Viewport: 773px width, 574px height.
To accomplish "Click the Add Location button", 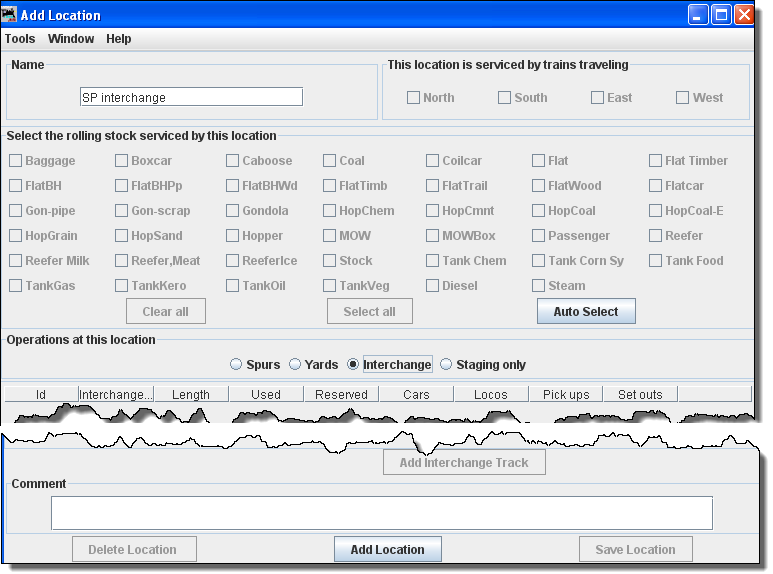I will pyautogui.click(x=387, y=549).
